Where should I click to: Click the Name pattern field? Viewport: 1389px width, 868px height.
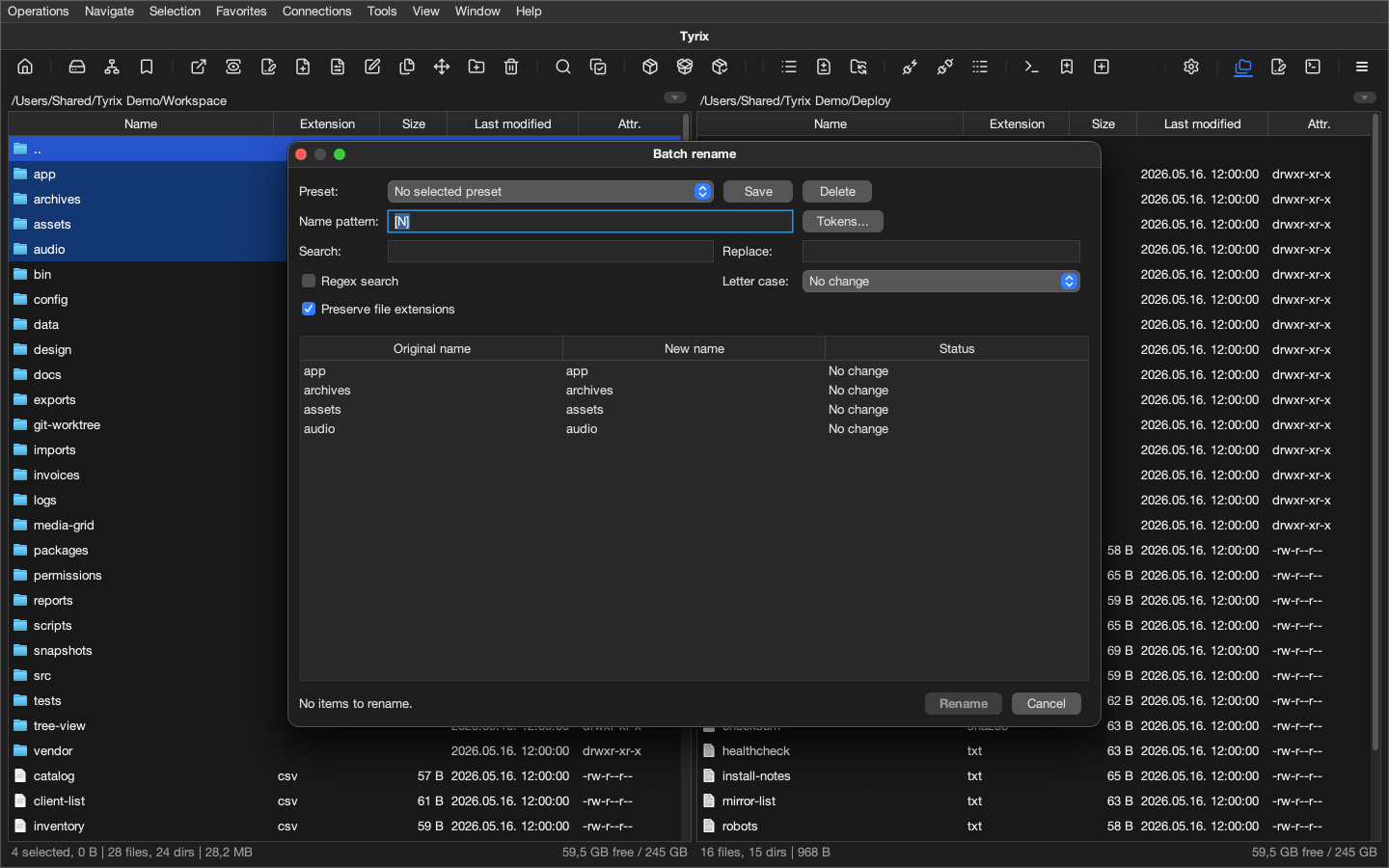(590, 221)
